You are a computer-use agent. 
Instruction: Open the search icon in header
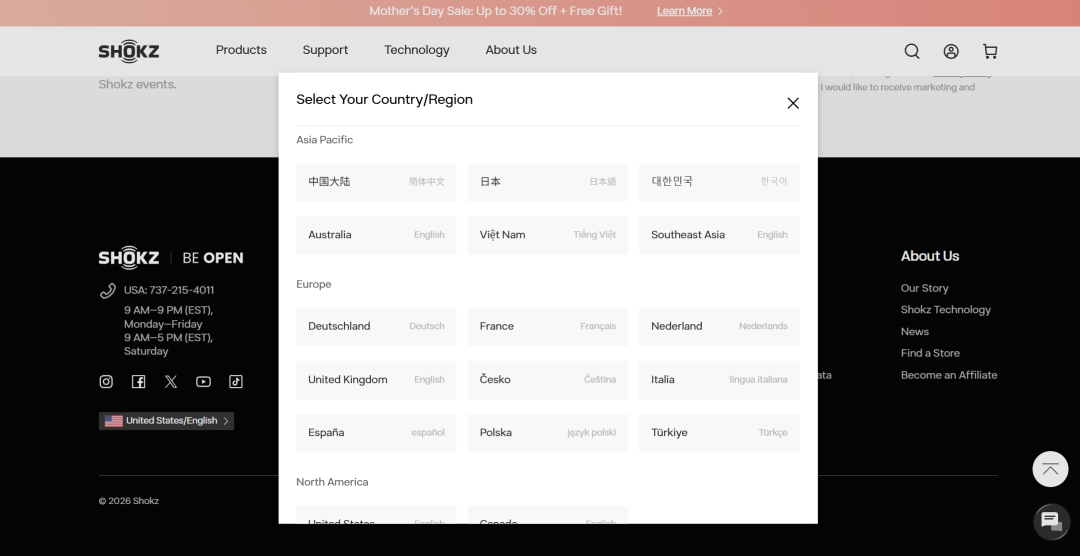click(912, 51)
